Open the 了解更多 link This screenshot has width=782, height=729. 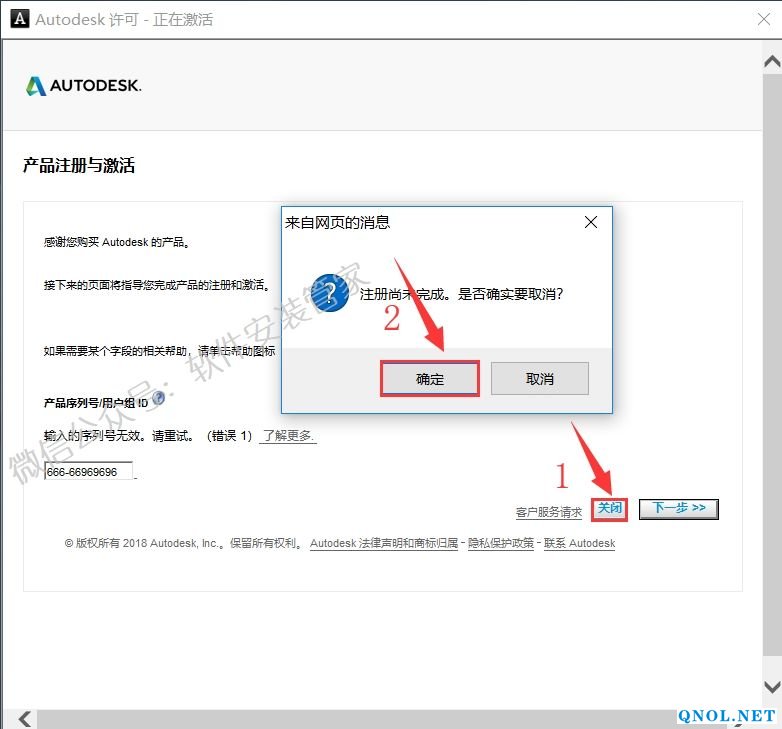(x=288, y=436)
